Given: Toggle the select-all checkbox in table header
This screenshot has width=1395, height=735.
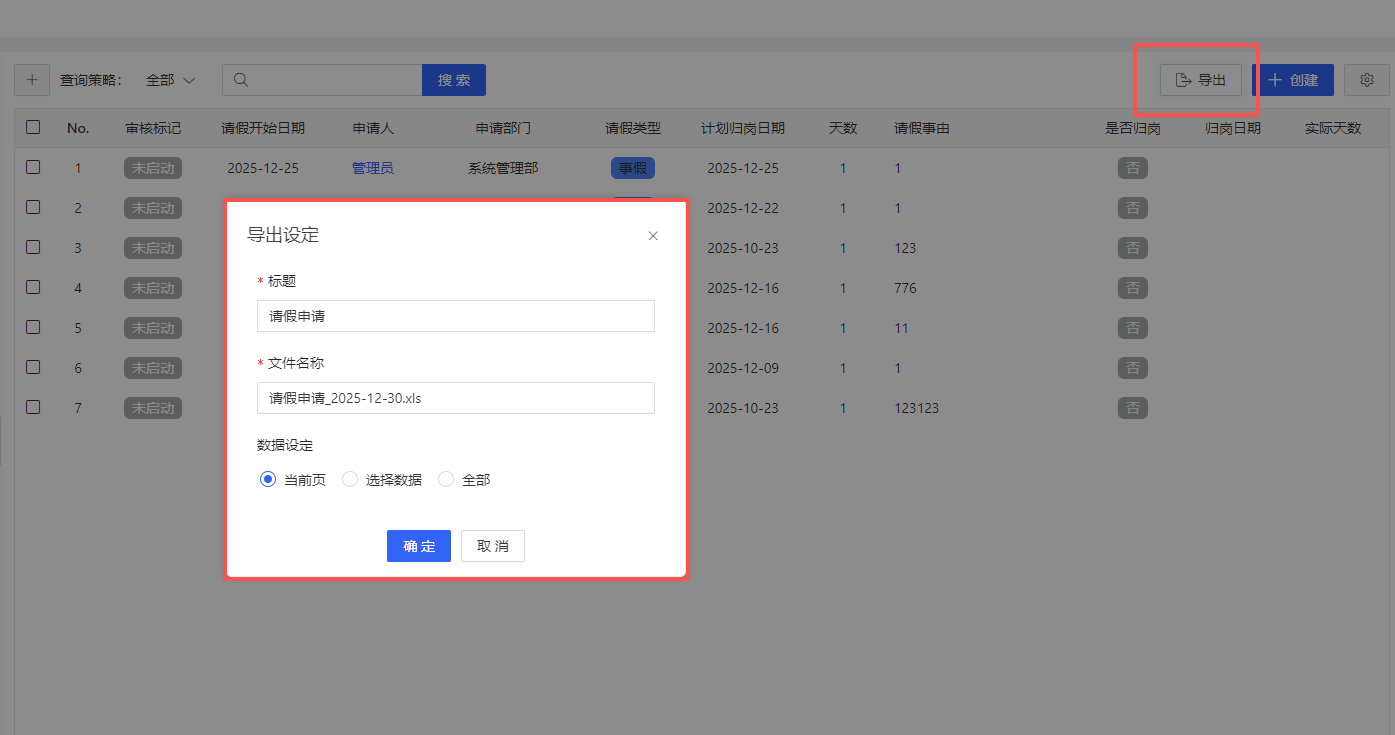Looking at the screenshot, I should coord(33,127).
